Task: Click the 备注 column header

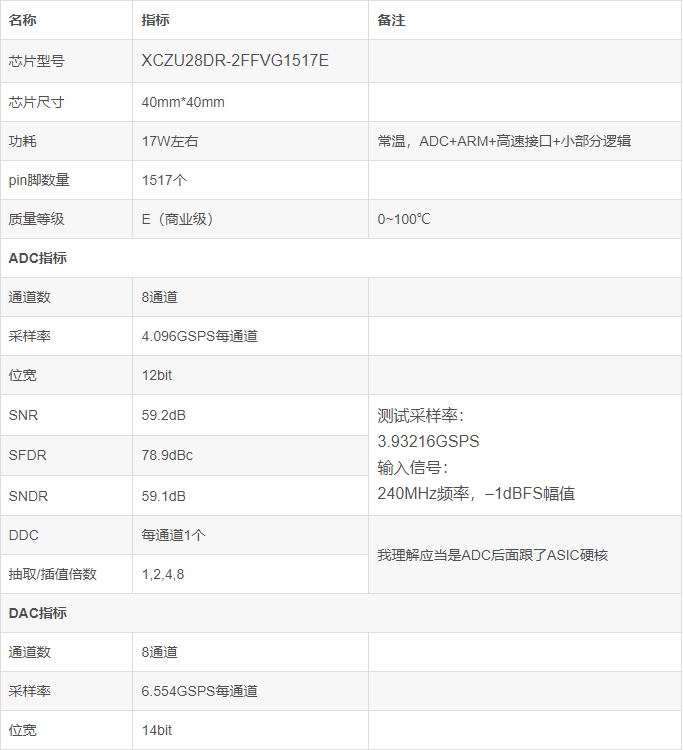Action: (x=391, y=20)
